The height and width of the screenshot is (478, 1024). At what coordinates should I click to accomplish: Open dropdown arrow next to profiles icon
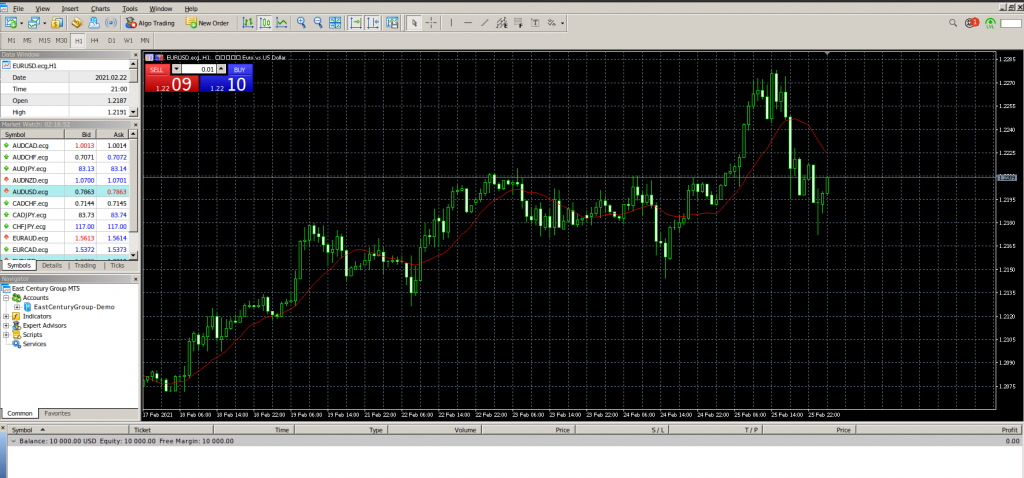[x=44, y=23]
